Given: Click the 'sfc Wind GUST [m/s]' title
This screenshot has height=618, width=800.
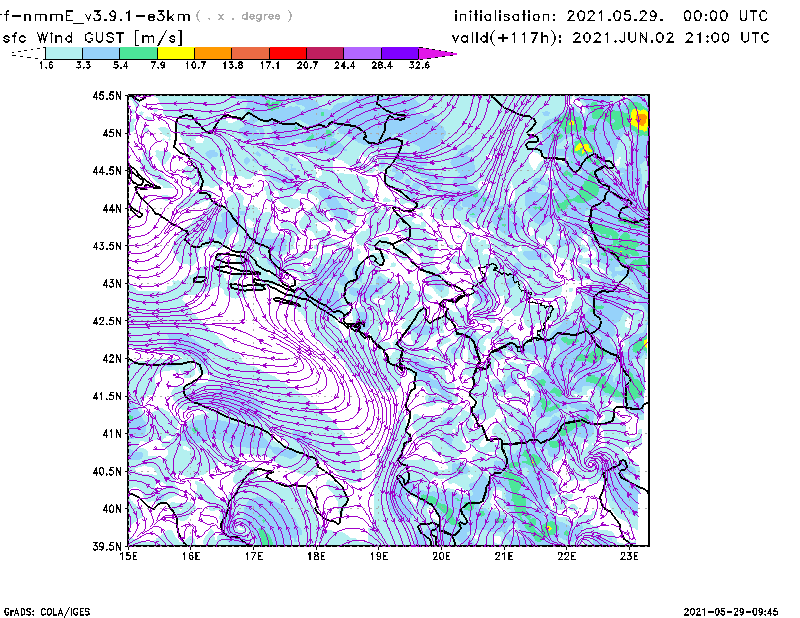Looking at the screenshot, I should pos(92,38).
